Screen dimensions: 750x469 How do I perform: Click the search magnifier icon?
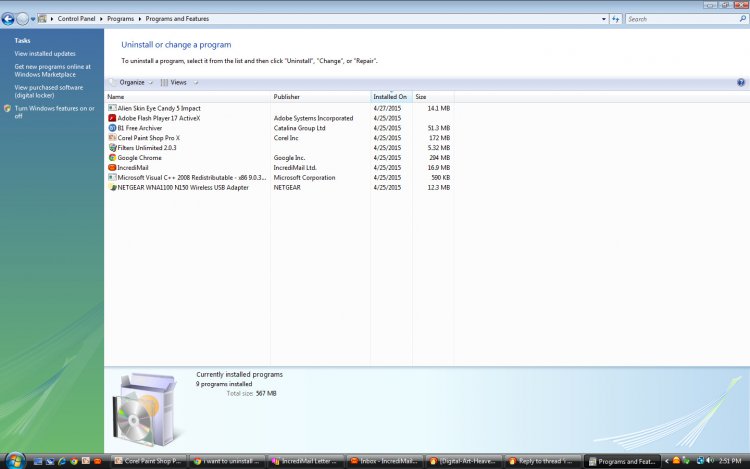[743, 19]
